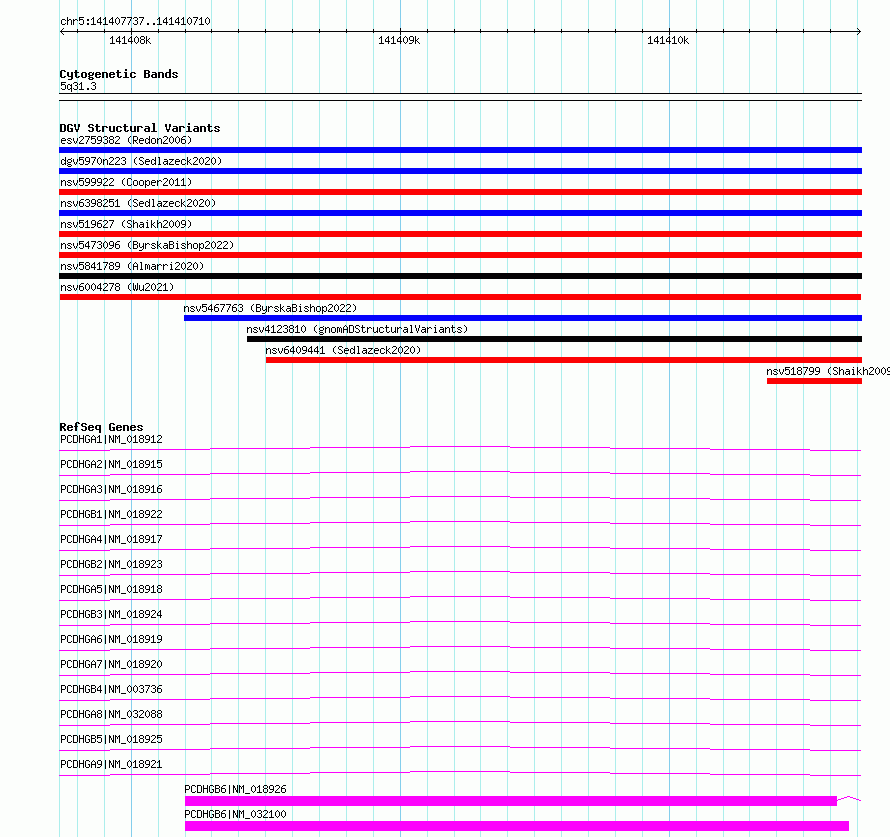Image resolution: width=890 pixels, height=837 pixels.
Task: Click the PCDHGA9 thin intron line
Action: (460, 773)
